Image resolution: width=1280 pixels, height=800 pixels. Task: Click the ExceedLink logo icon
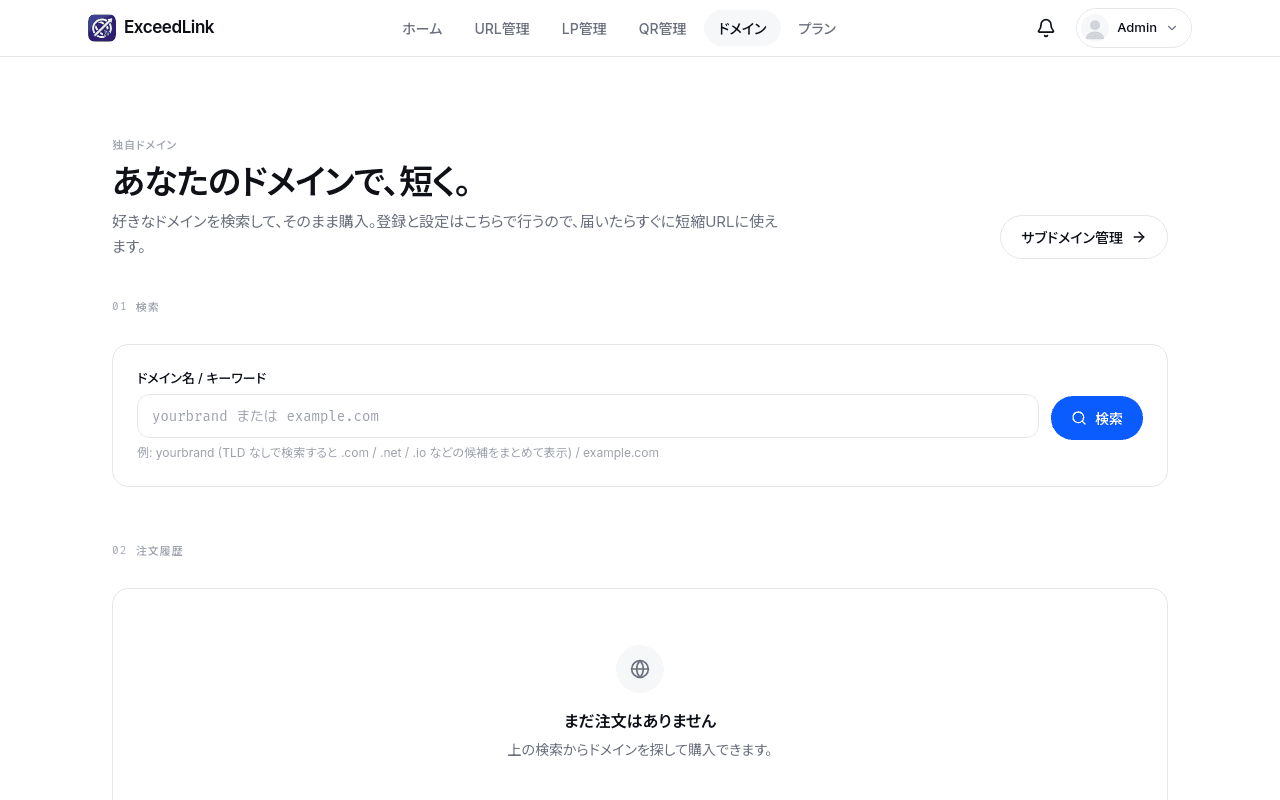click(102, 28)
